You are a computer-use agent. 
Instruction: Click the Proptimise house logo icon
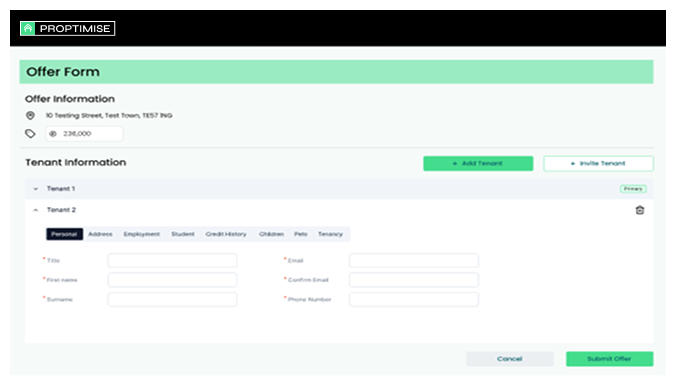click(28, 28)
